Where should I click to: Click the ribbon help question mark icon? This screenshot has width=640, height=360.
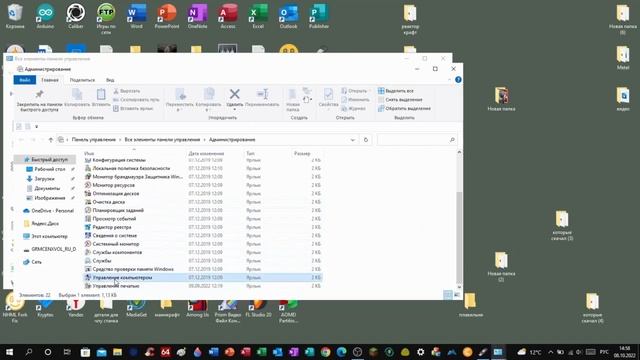pyautogui.click(x=458, y=80)
